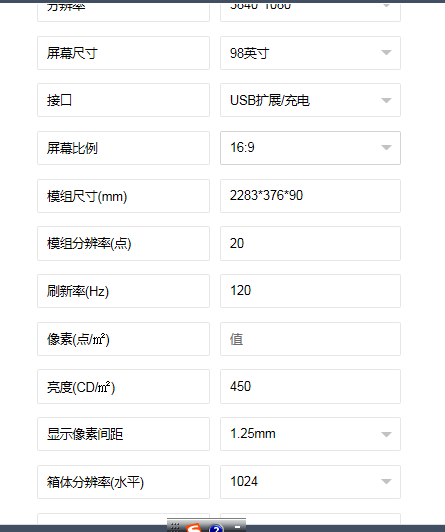Minimize the language bar
445x532 pixels.
(x=237, y=527)
